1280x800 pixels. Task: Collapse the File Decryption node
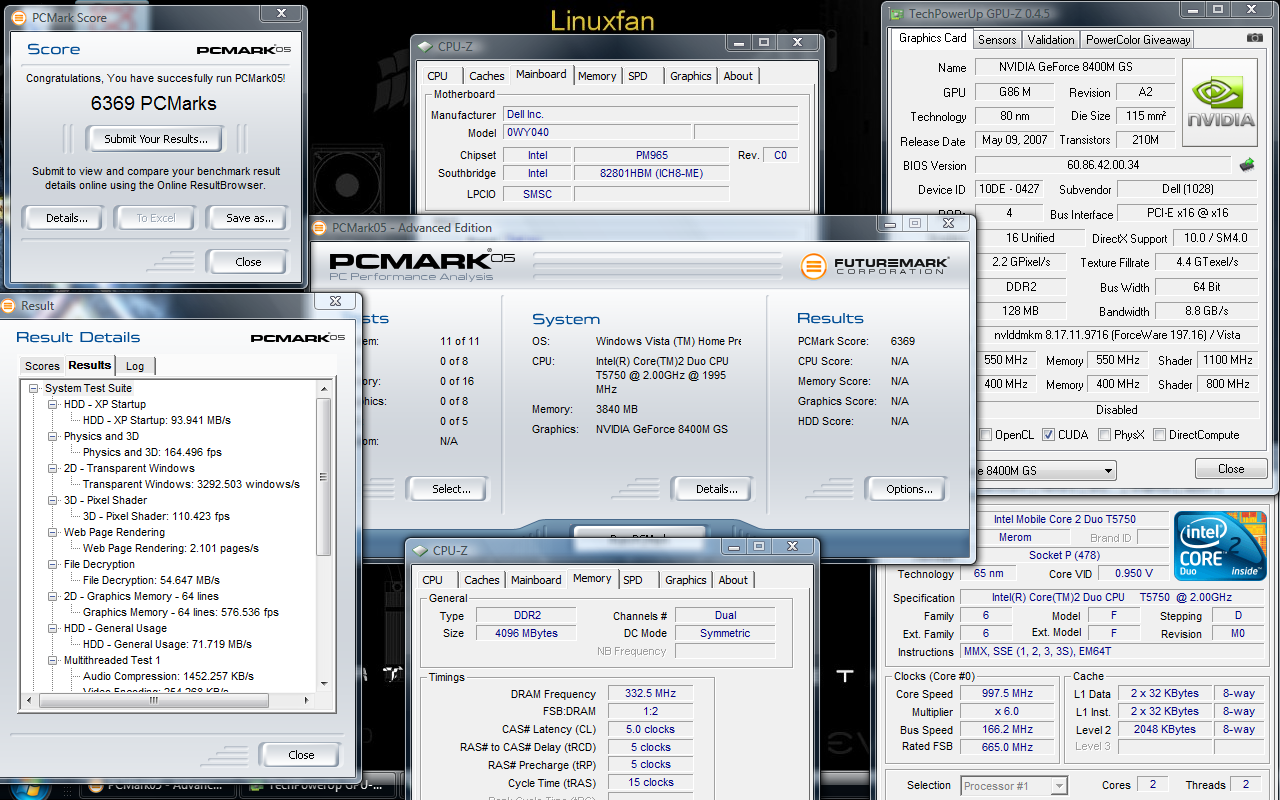point(53,564)
